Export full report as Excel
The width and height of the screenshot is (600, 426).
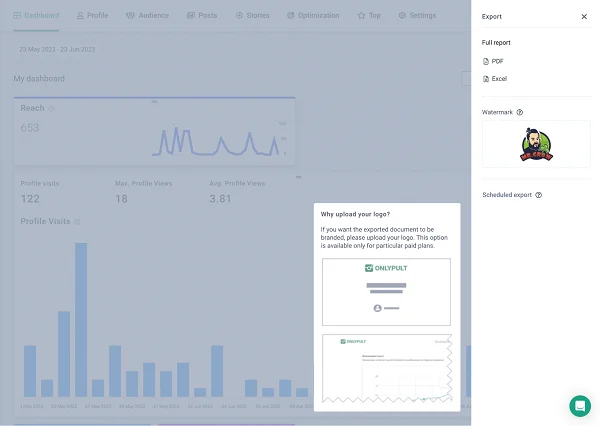[x=498, y=79]
